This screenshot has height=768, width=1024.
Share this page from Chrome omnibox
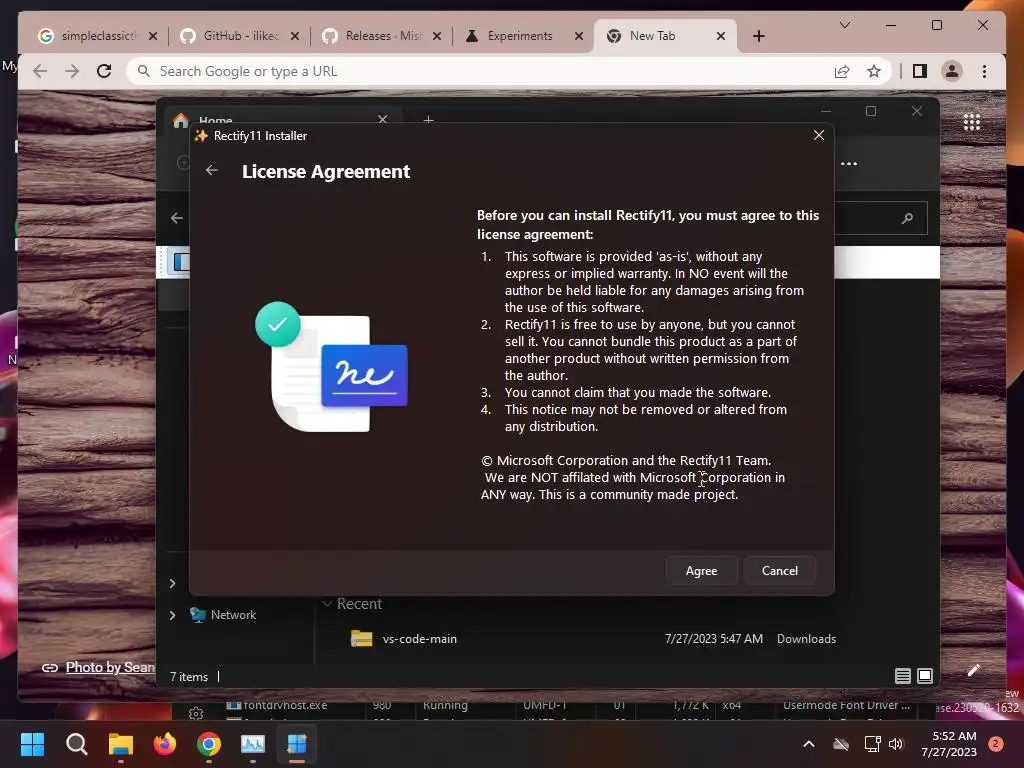[842, 71]
